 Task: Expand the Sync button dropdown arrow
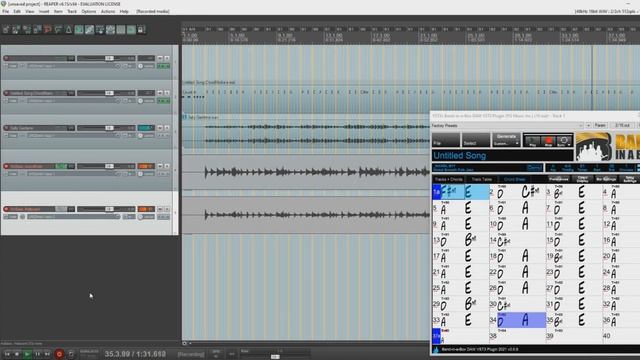click(x=569, y=144)
